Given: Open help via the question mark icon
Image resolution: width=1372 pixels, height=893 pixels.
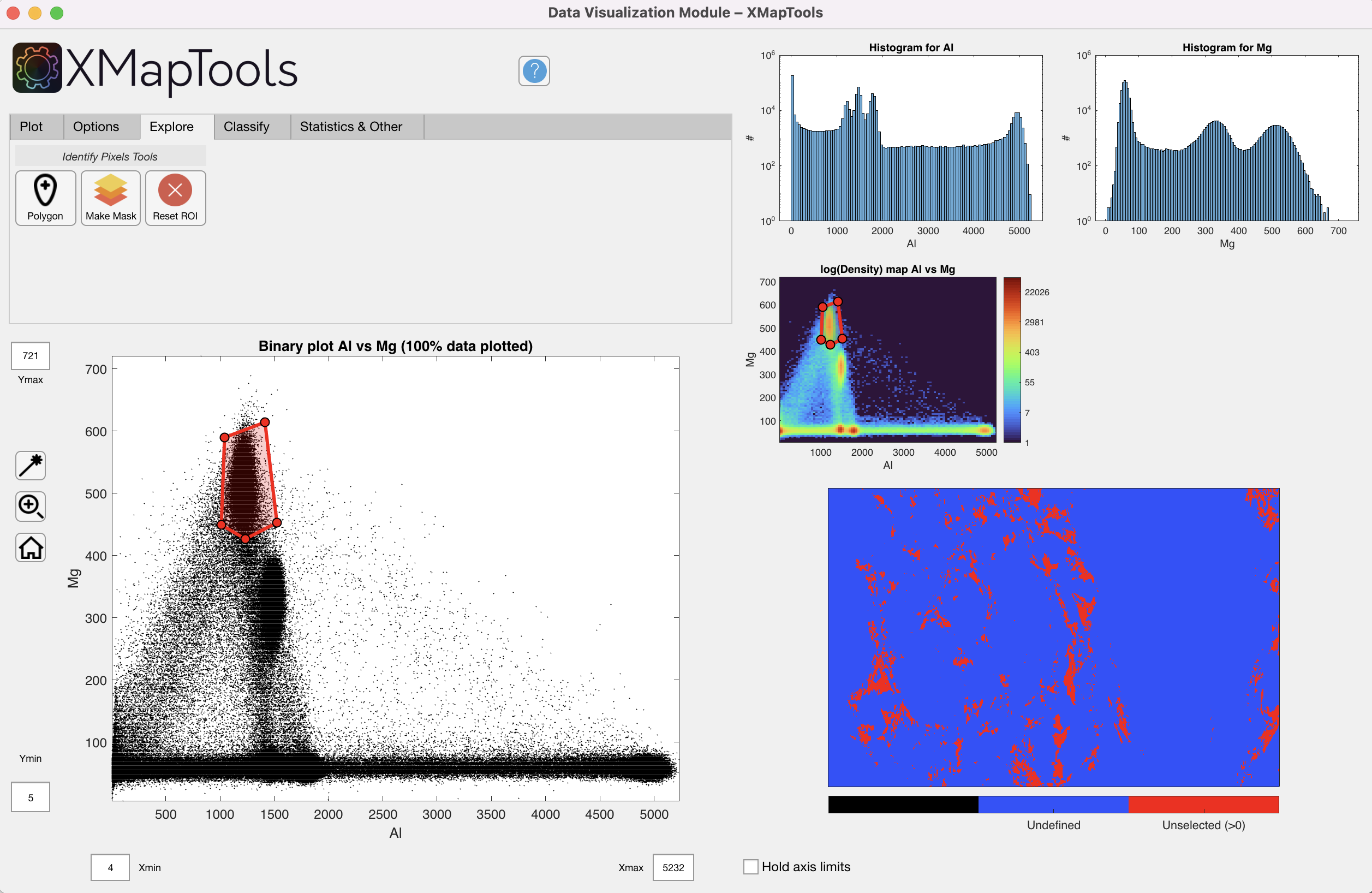Looking at the screenshot, I should point(533,71).
